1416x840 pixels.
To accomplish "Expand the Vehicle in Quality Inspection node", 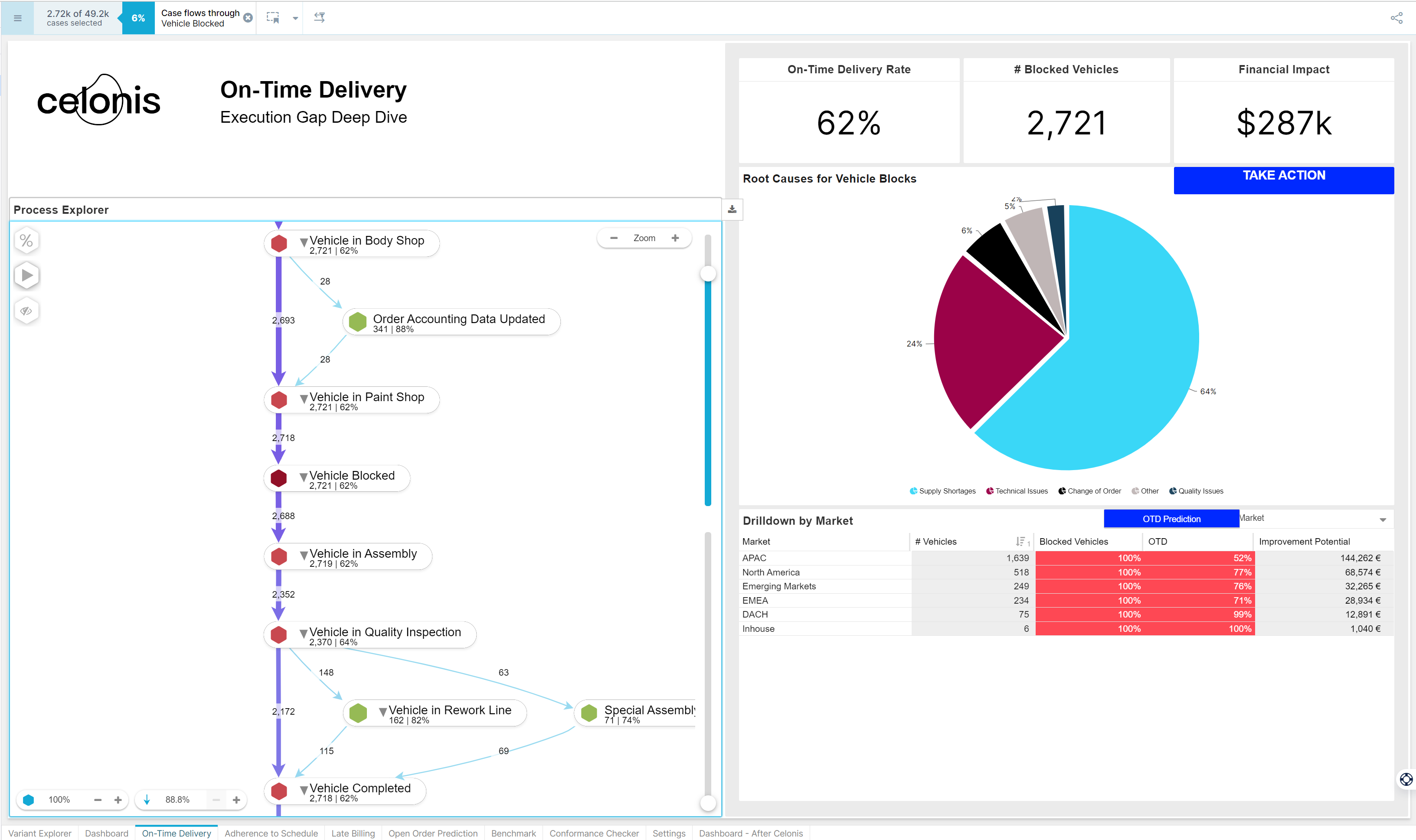I will [x=304, y=634].
